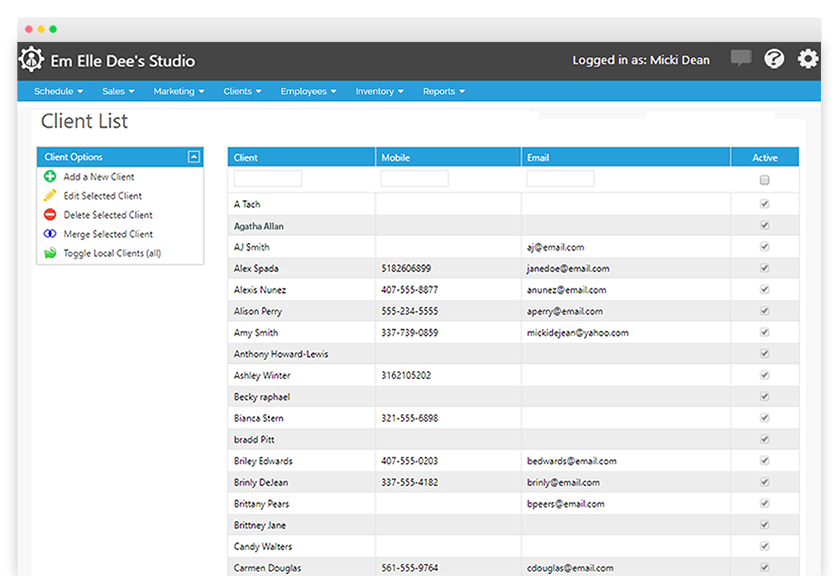Open the Employees dropdown menu
Image resolution: width=839 pixels, height=576 pixels.
tap(308, 91)
